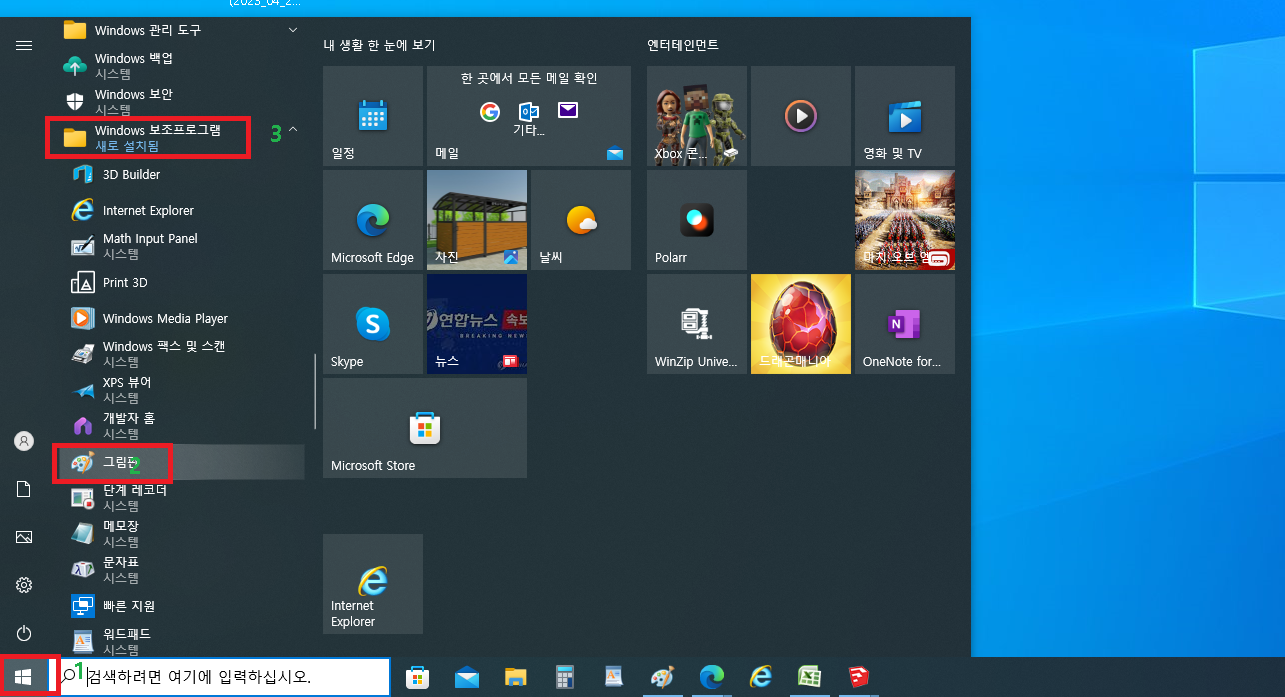Click the 엔터테인먼트 group header
The image size is (1285, 697).
click(683, 45)
